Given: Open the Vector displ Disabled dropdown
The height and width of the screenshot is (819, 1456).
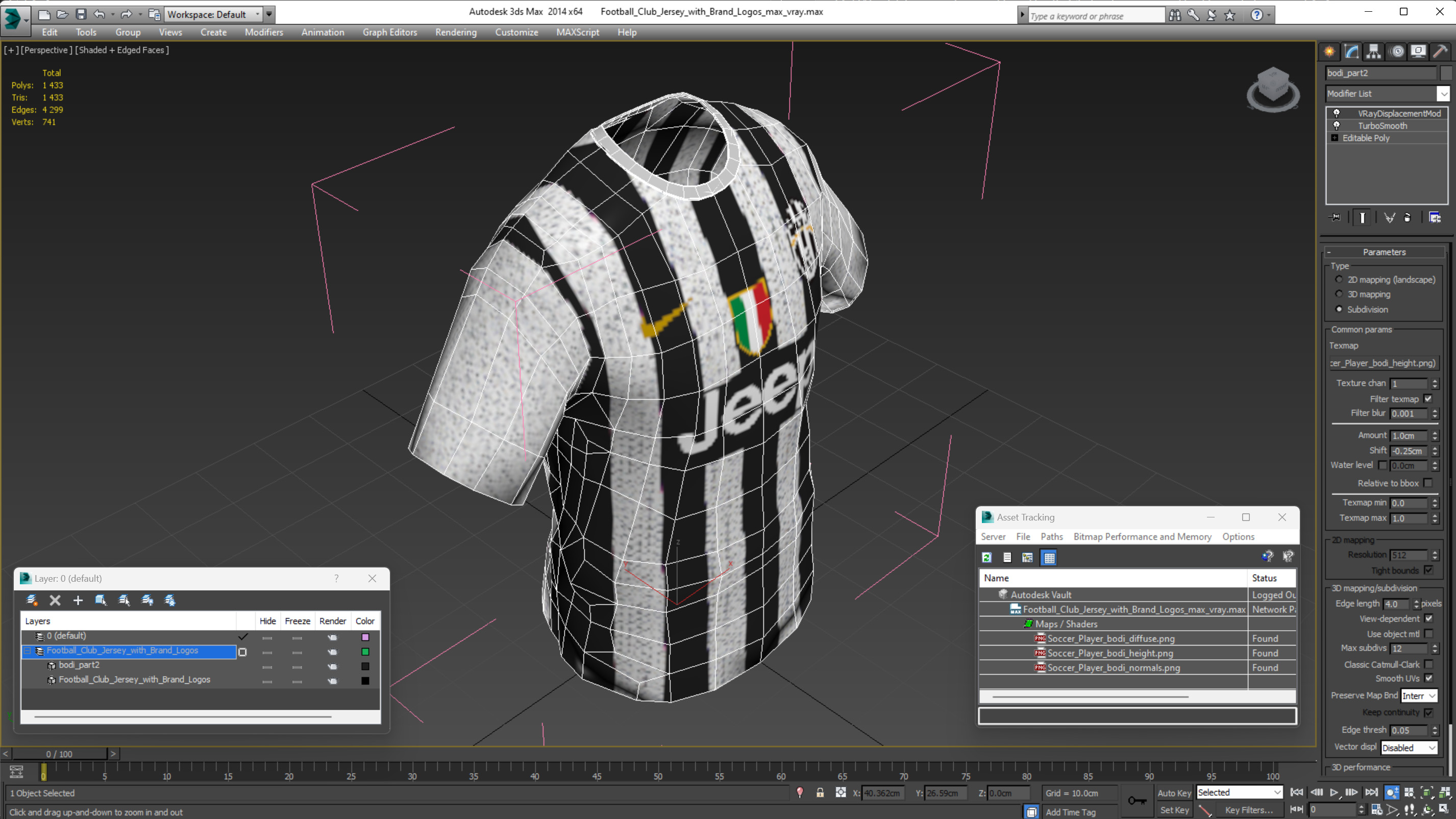Looking at the screenshot, I should coord(1409,747).
